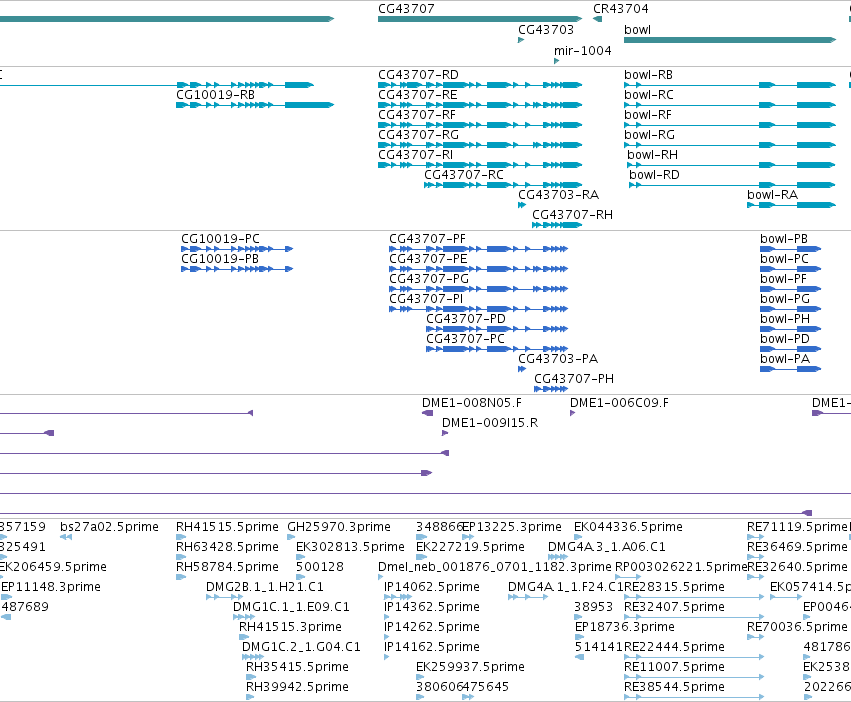Select clone end DME1-006C09.F
Viewport: 851px width, 702px height.
(x=573, y=413)
